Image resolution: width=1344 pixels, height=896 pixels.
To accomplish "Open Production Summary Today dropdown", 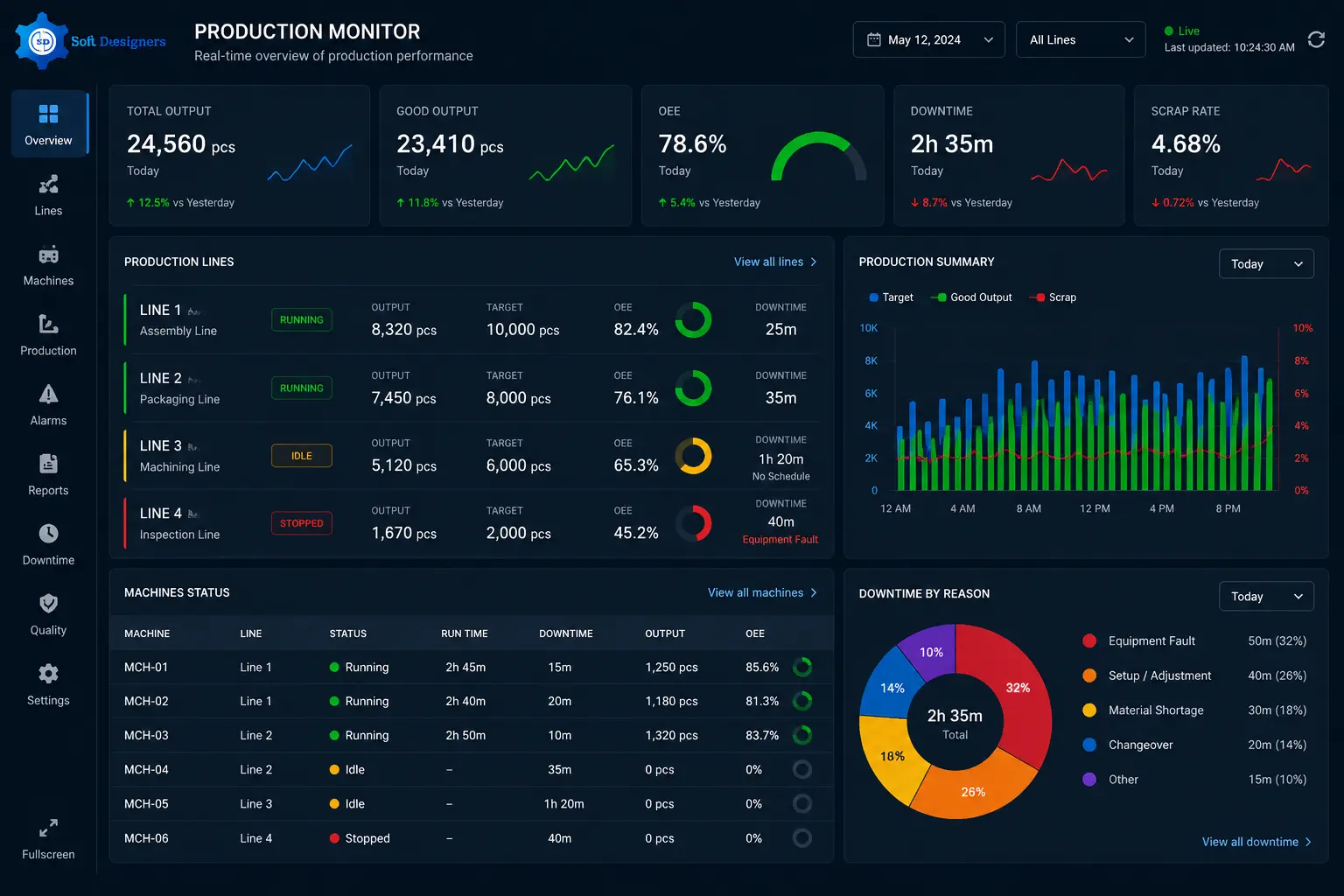I will click(1266, 263).
